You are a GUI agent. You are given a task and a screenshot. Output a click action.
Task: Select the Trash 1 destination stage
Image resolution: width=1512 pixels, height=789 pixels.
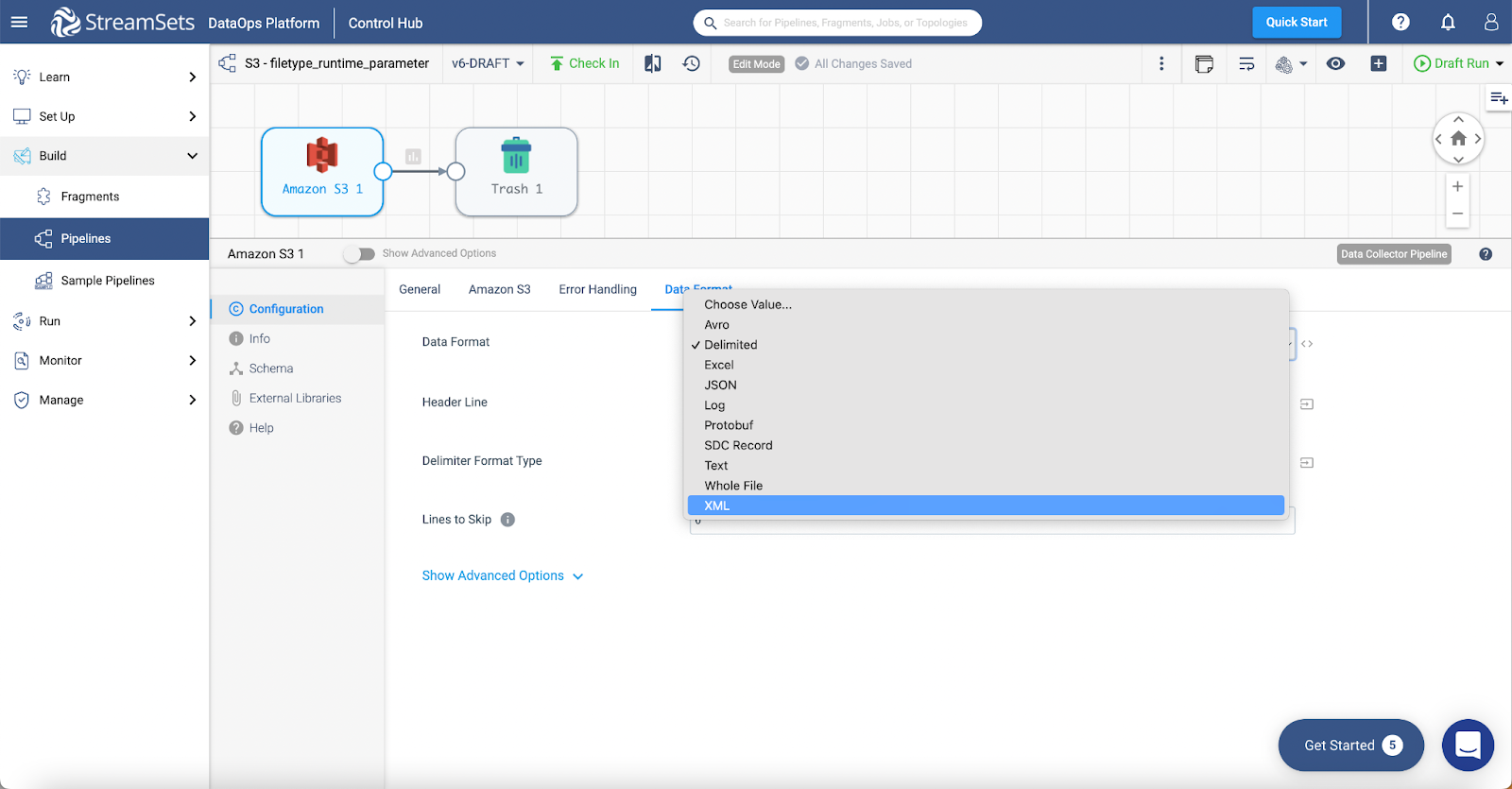pyautogui.click(x=516, y=172)
